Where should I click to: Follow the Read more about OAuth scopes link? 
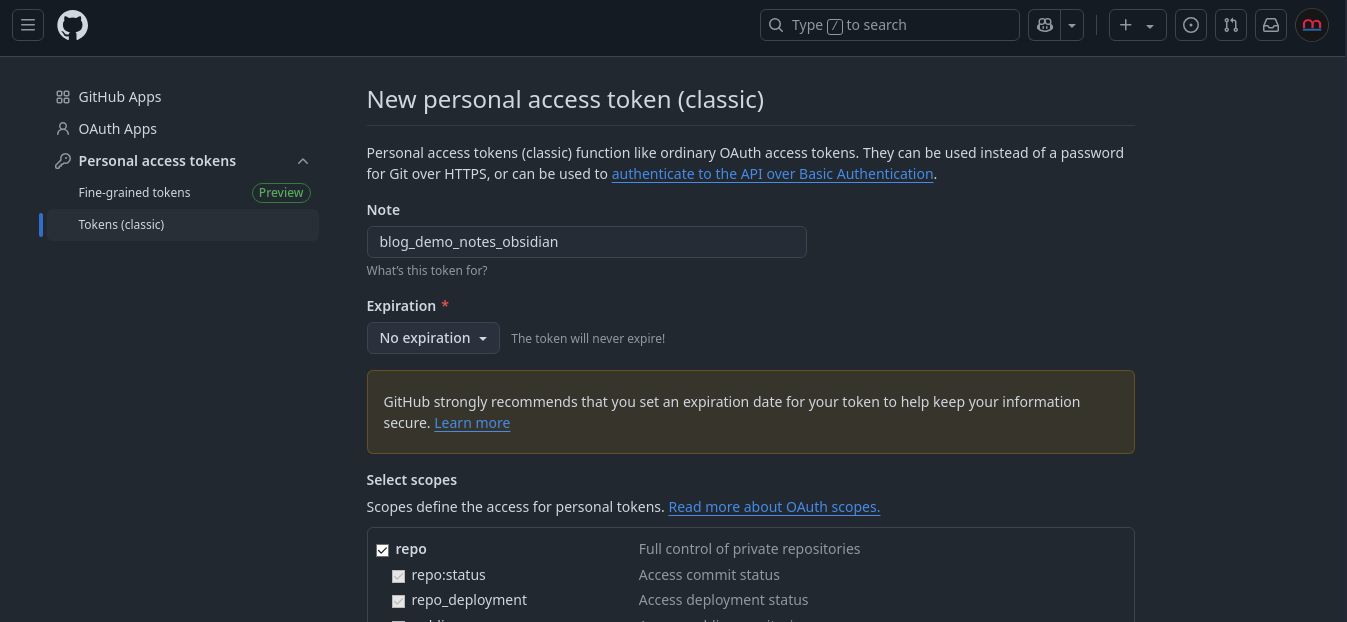pyautogui.click(x=774, y=507)
